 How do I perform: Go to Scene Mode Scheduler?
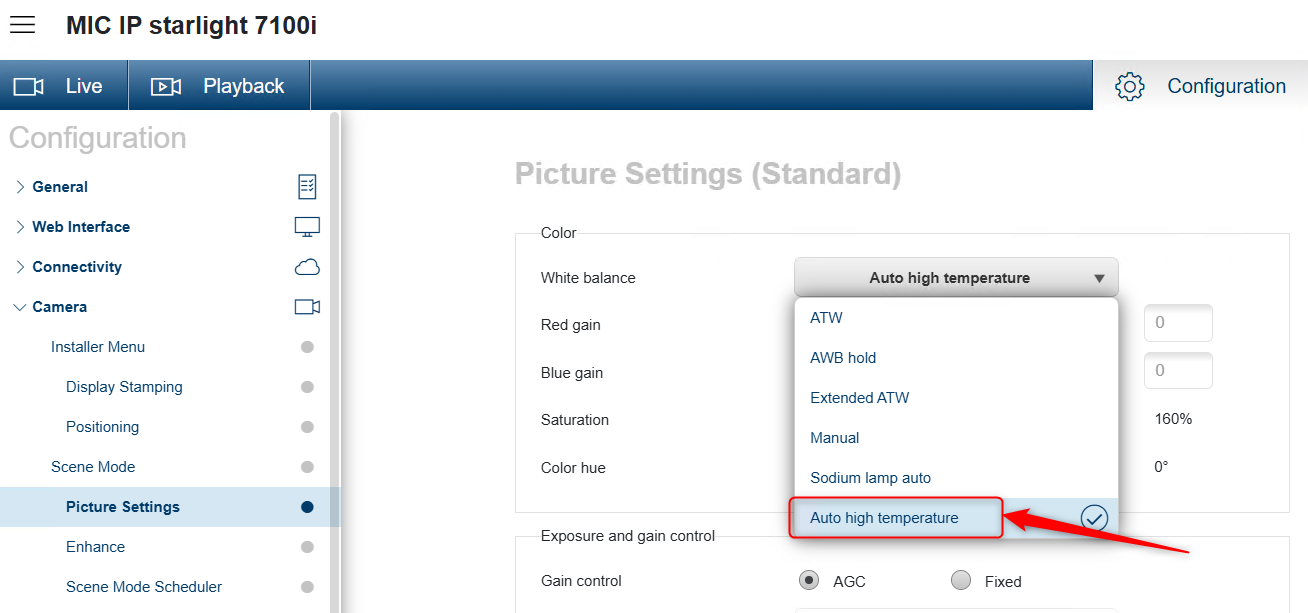coord(144,587)
